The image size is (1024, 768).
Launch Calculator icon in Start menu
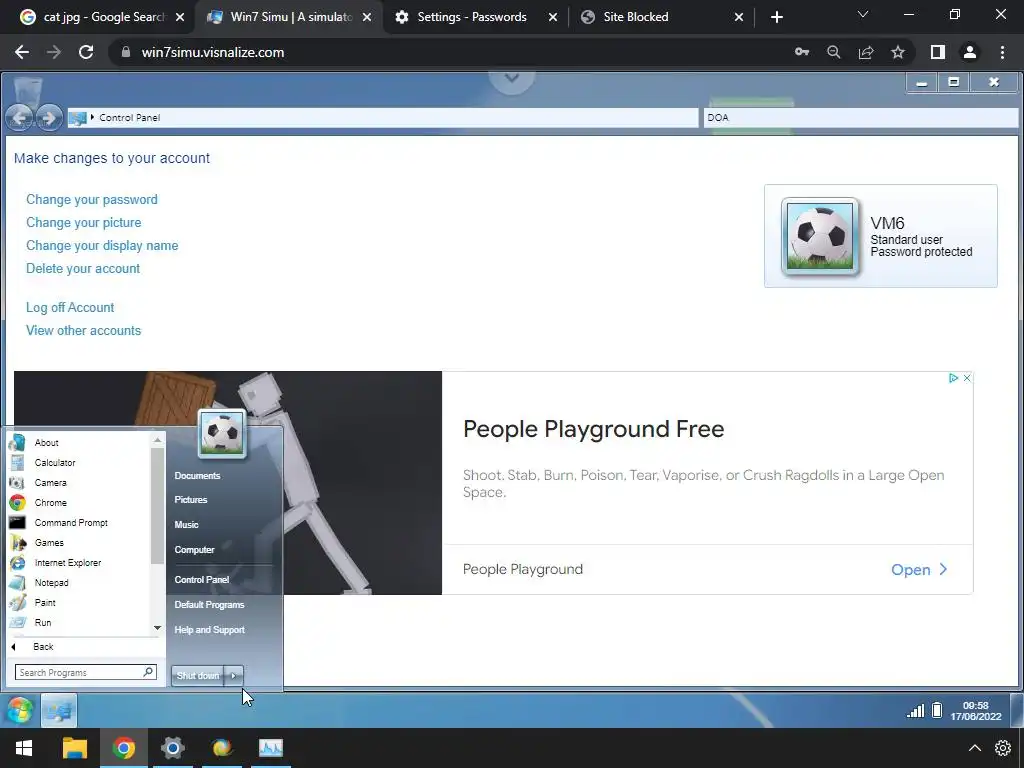17,462
